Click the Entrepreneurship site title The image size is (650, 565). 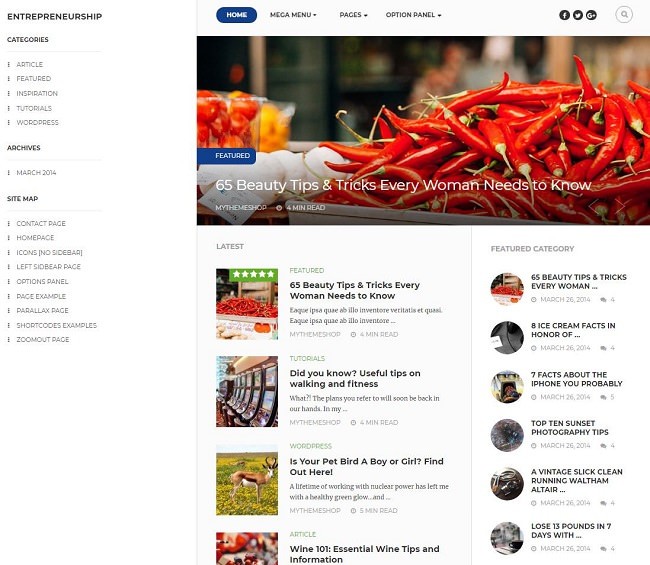point(54,17)
